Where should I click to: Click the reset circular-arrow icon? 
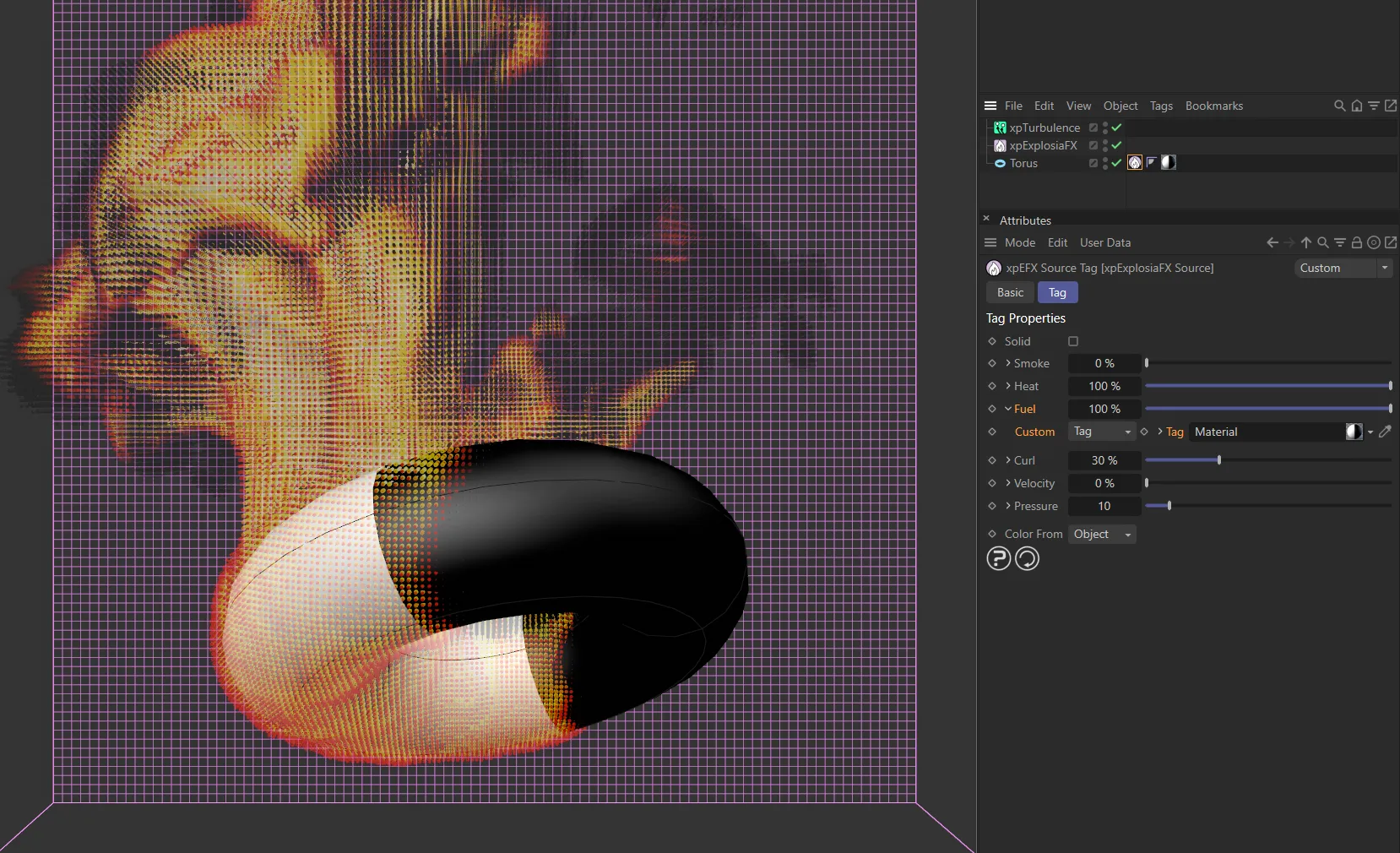click(x=1028, y=559)
